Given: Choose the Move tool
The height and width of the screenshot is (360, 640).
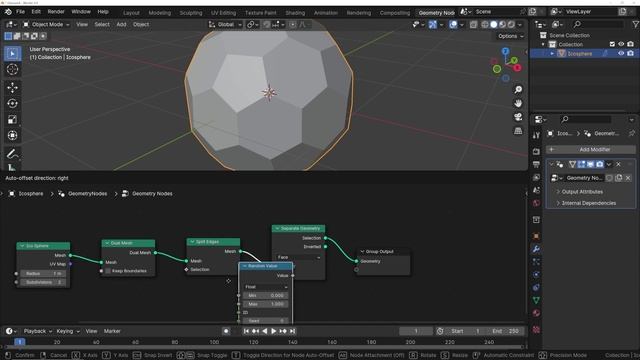Looking at the screenshot, I should [x=12, y=87].
